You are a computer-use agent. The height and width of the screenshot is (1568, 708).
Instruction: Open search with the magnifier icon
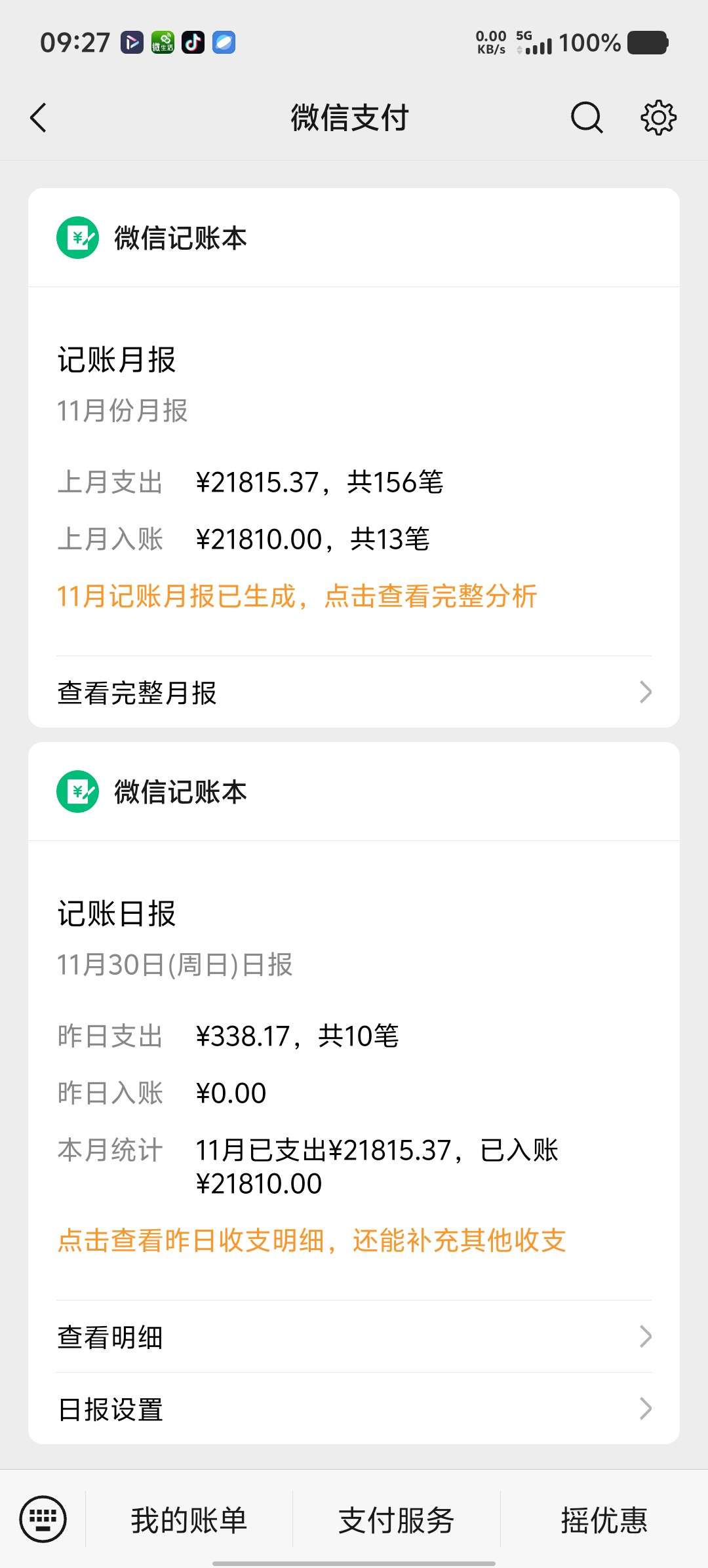(586, 118)
